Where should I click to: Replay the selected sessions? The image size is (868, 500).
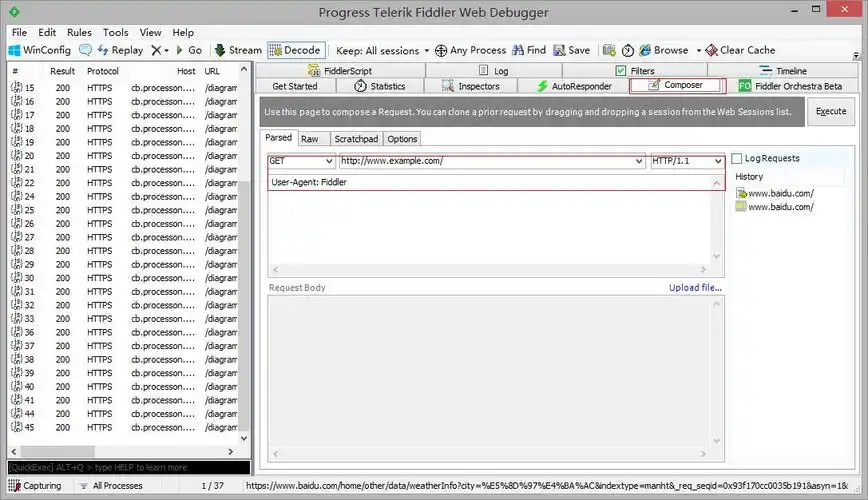120,50
